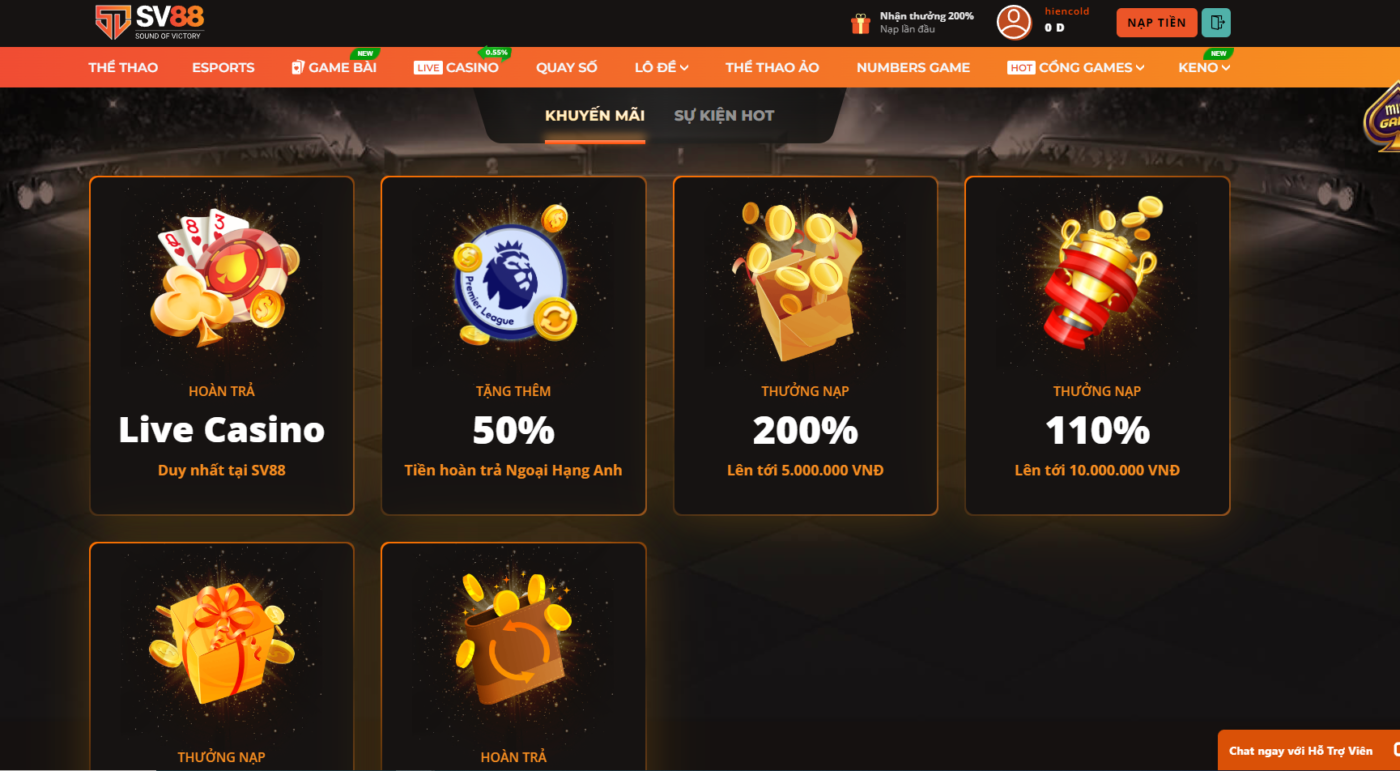Expand the CỔNG GAMES dropdown
This screenshot has height=771, width=1400.
[1076, 67]
